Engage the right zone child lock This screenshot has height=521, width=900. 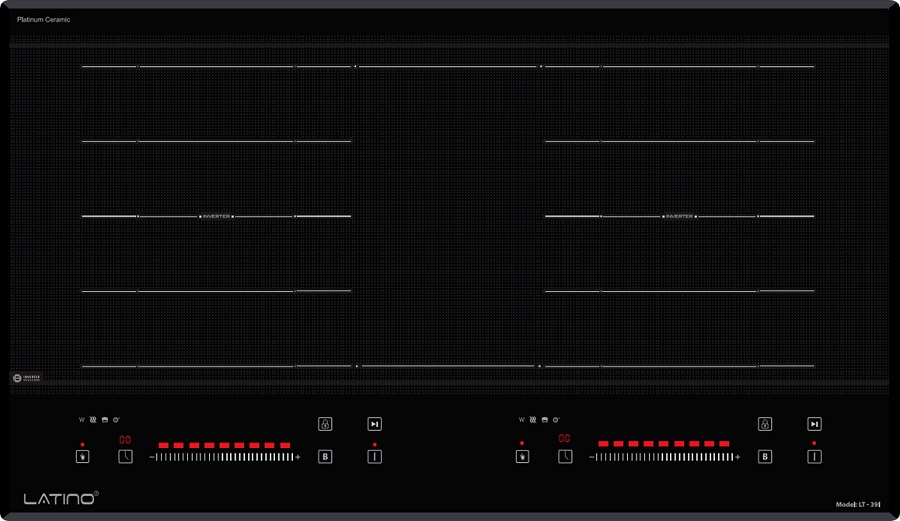765,424
